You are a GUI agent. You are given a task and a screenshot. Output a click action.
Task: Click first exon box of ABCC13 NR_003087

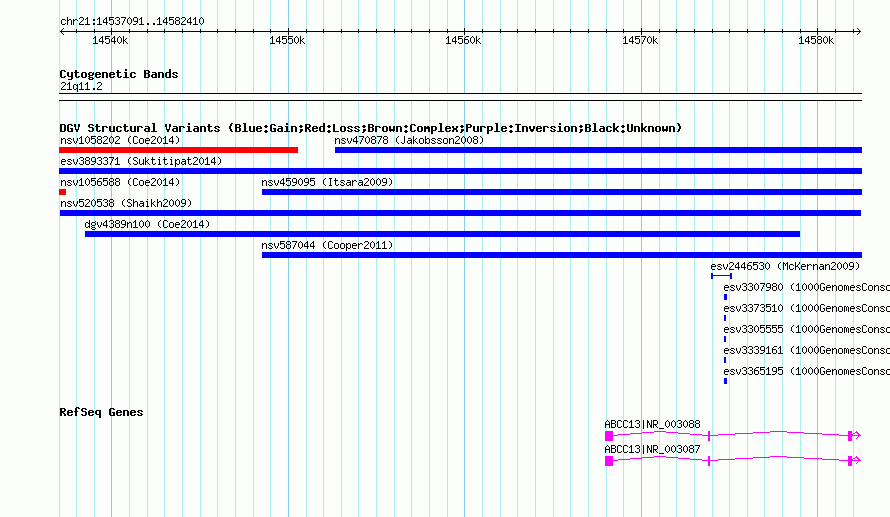tap(609, 461)
